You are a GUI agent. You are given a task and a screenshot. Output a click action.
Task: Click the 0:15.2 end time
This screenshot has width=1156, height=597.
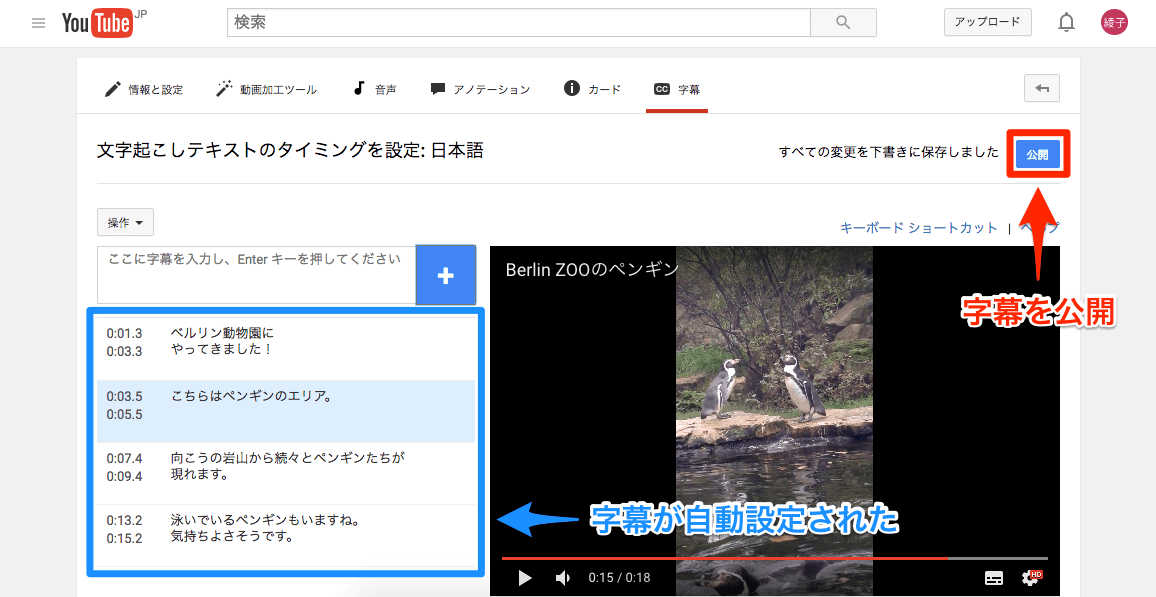click(x=124, y=538)
